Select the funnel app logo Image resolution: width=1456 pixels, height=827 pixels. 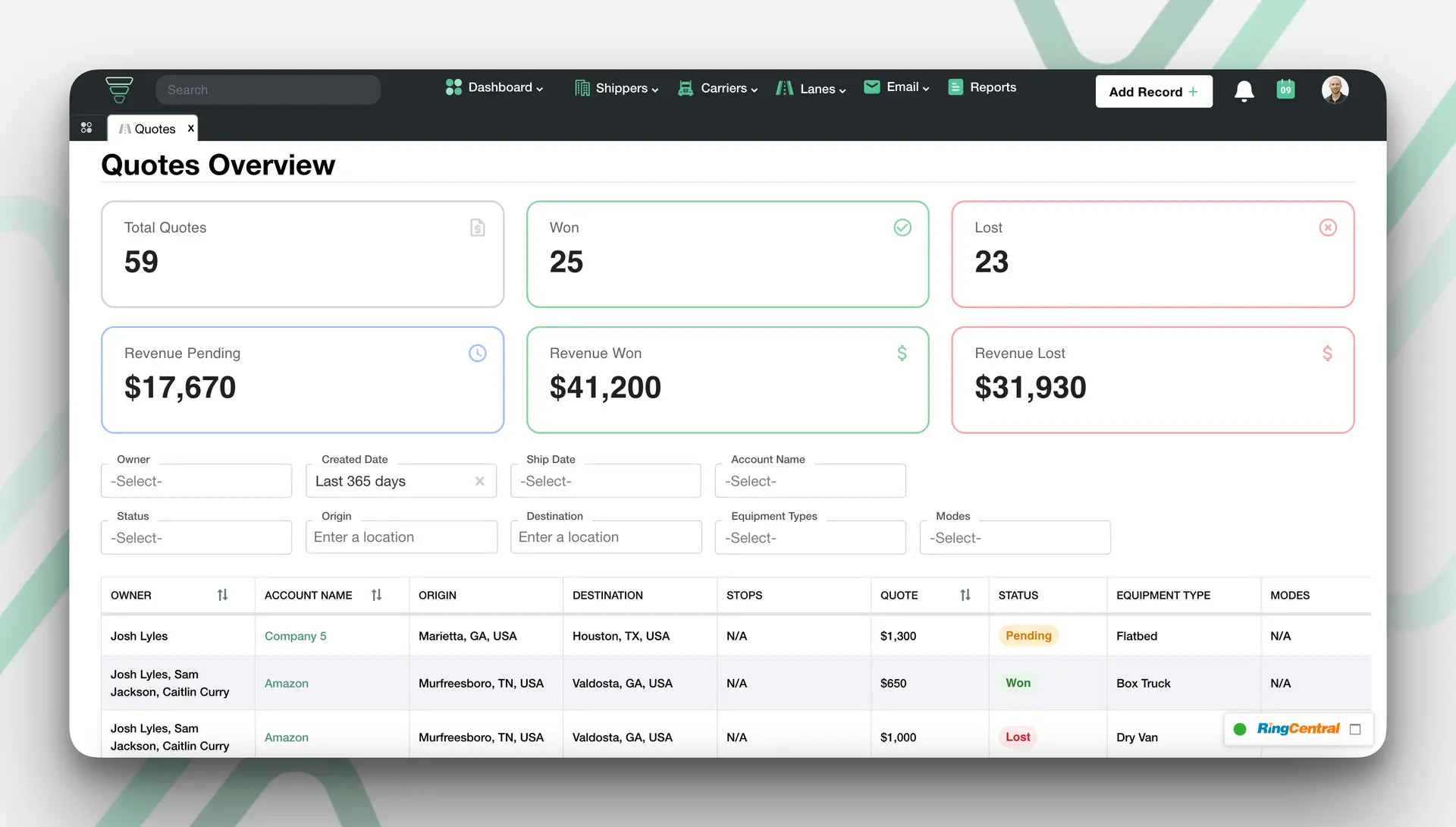coord(119,90)
